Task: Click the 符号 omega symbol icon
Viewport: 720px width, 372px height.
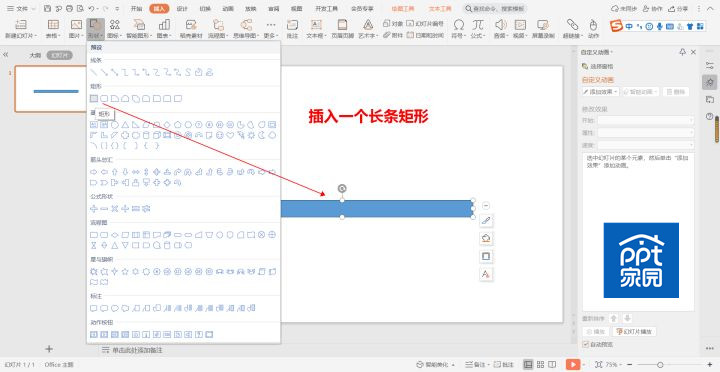Action: click(x=458, y=25)
